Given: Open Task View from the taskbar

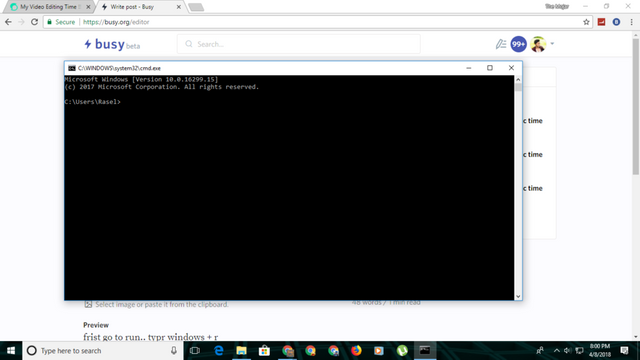Looking at the screenshot, I should 195,351.
